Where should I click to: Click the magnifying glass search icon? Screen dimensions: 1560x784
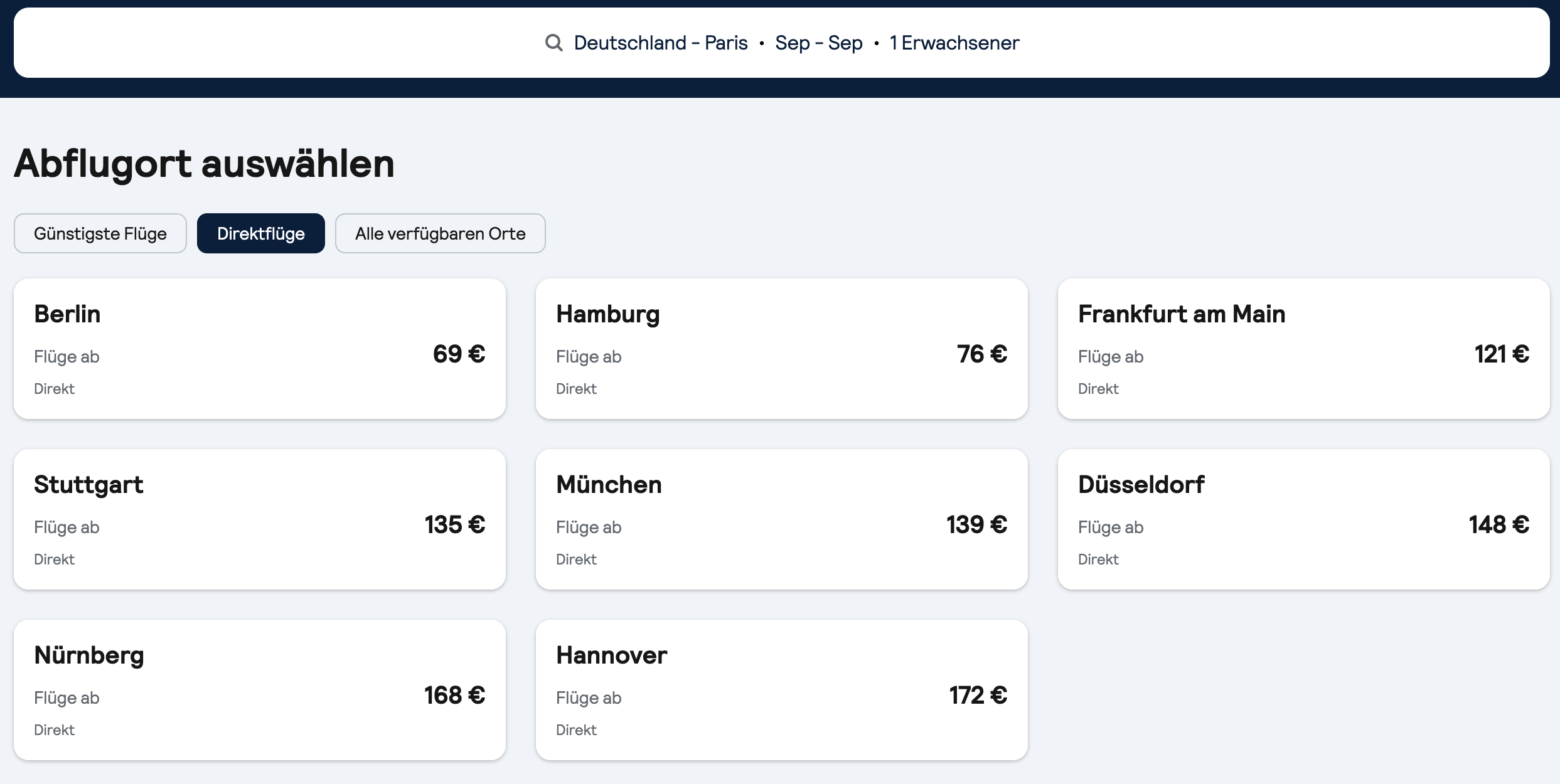pos(553,43)
